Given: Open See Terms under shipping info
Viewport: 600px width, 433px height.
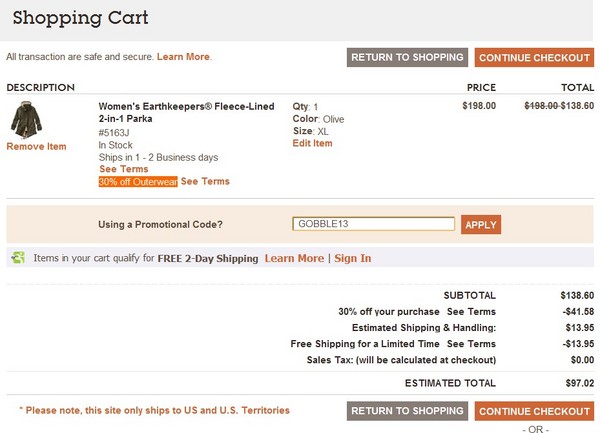Looking at the screenshot, I should coord(124,169).
